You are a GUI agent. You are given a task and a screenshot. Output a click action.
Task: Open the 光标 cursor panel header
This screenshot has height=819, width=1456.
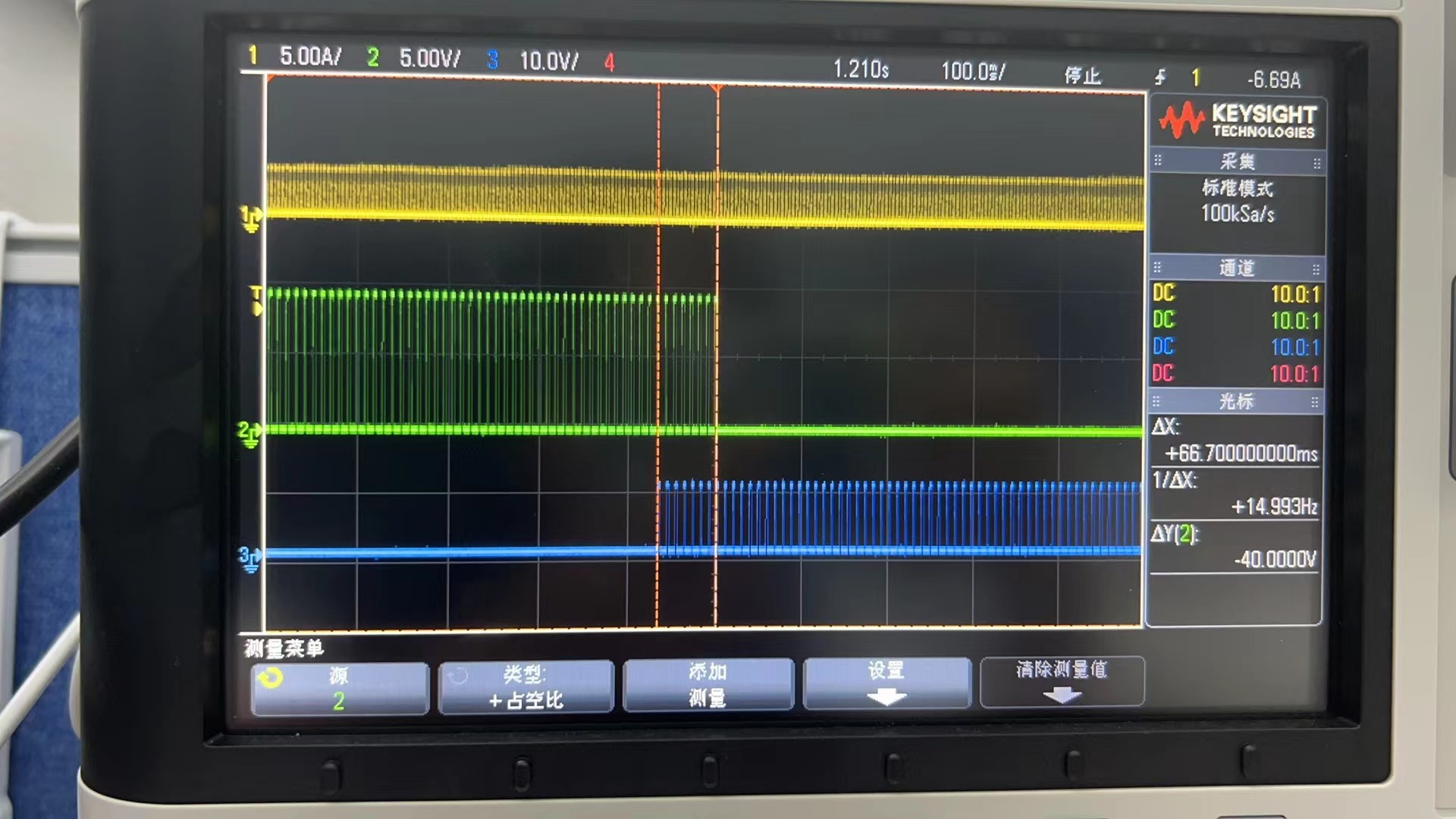coord(1237,401)
